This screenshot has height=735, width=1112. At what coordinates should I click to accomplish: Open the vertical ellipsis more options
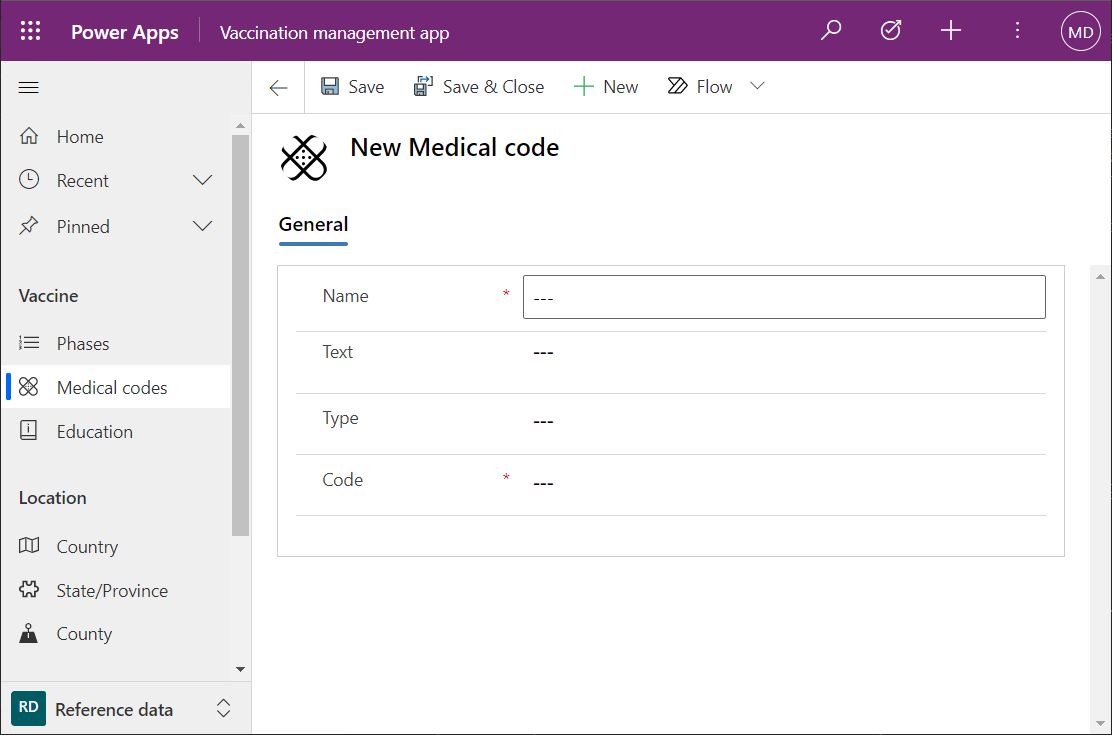point(1017,31)
